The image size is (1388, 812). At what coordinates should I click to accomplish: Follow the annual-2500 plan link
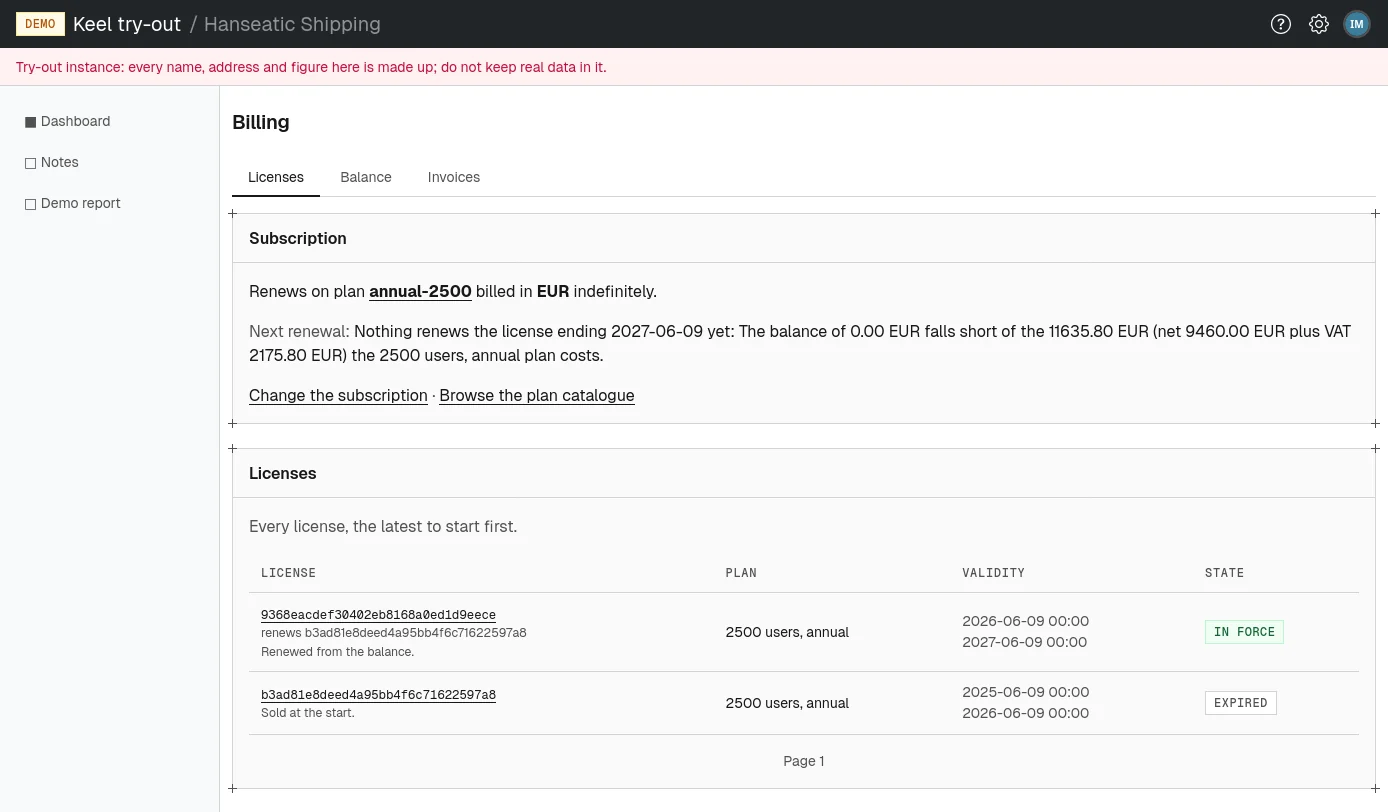click(x=420, y=292)
